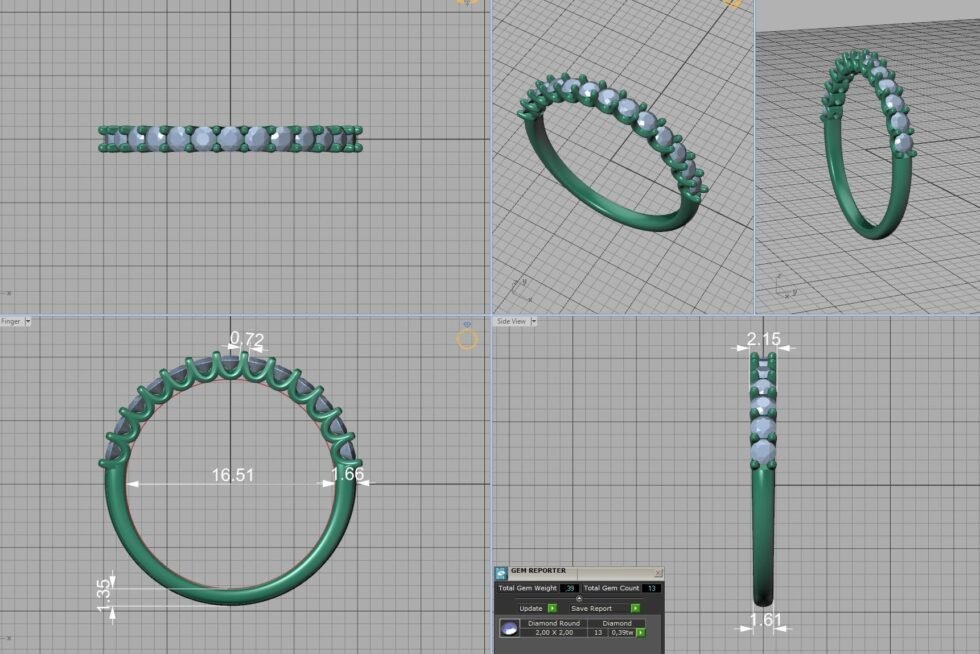Click the green Update arrow button
Screen dimensions: 980x654
coord(552,608)
